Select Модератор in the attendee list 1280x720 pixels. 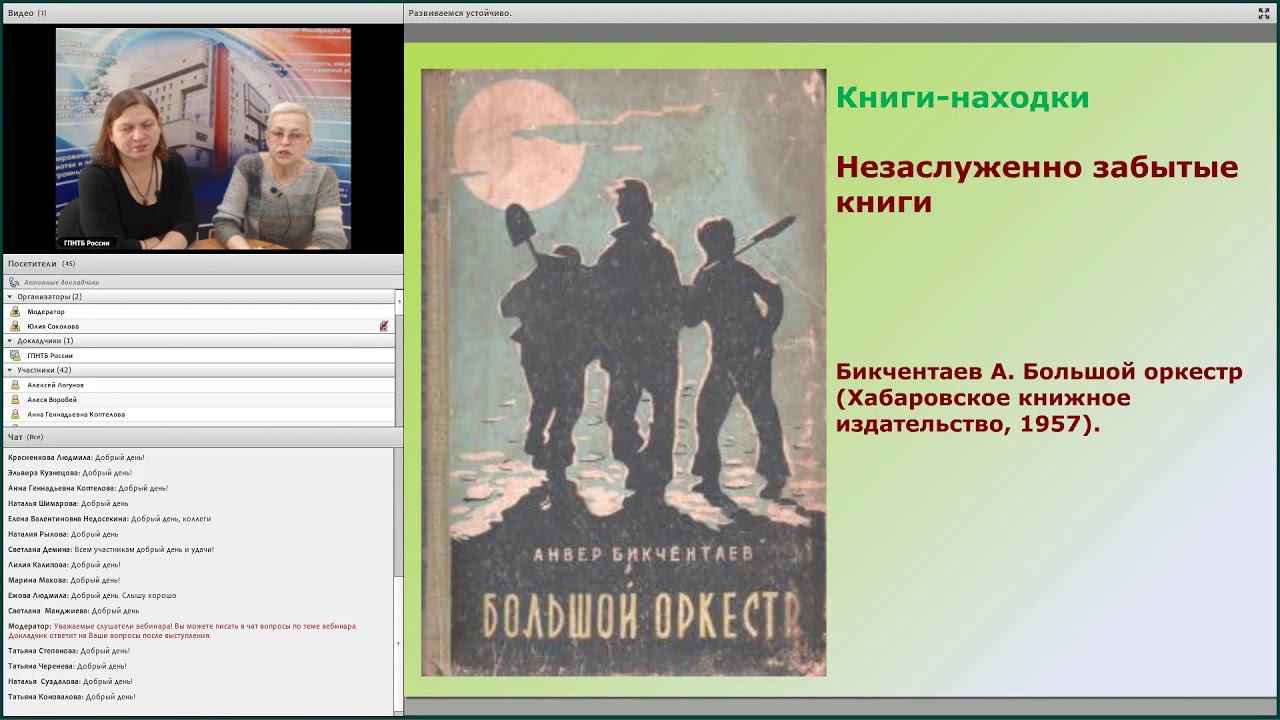199,312
